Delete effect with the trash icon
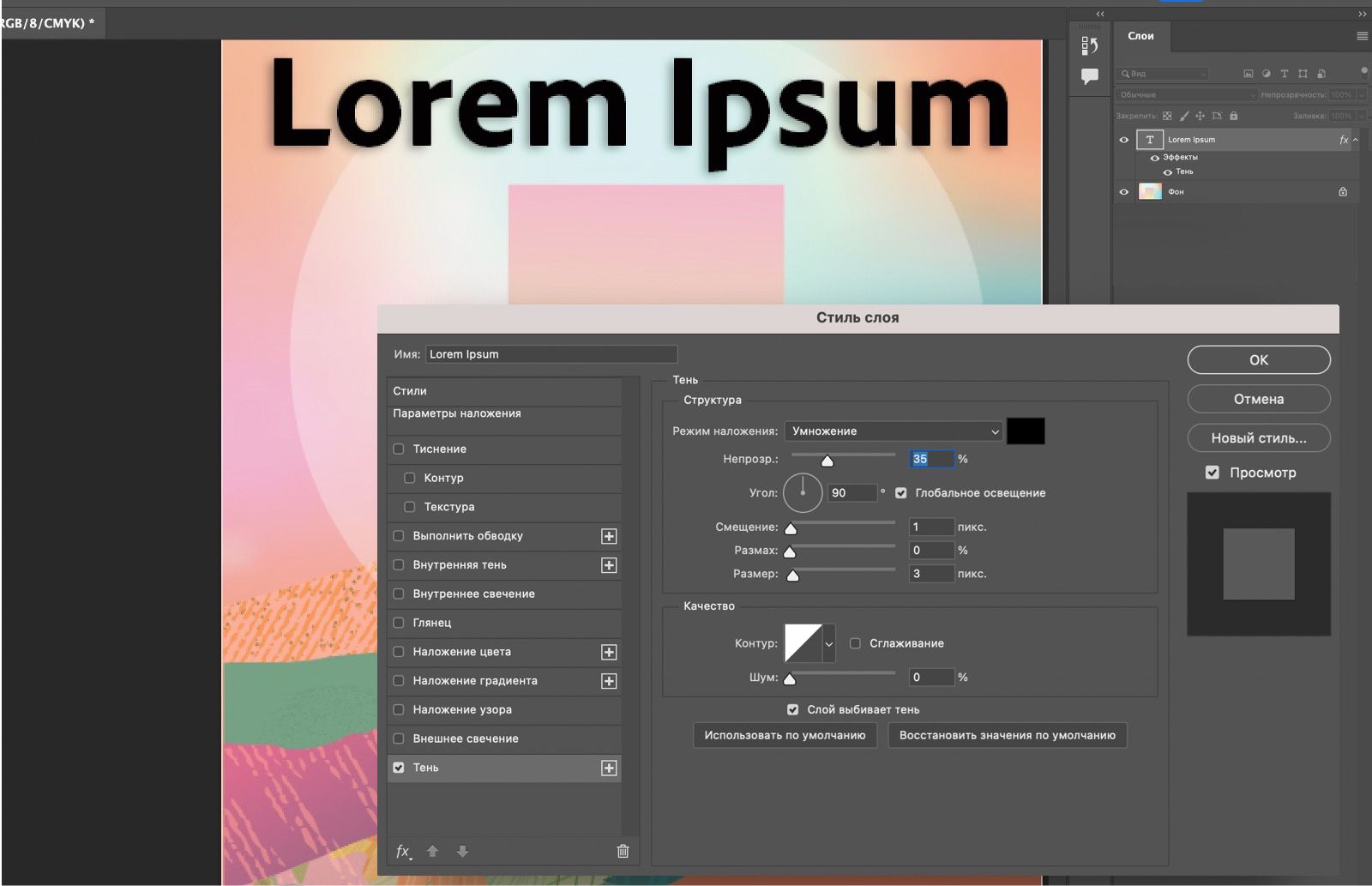This screenshot has width=1372, height=886. pyautogui.click(x=623, y=851)
